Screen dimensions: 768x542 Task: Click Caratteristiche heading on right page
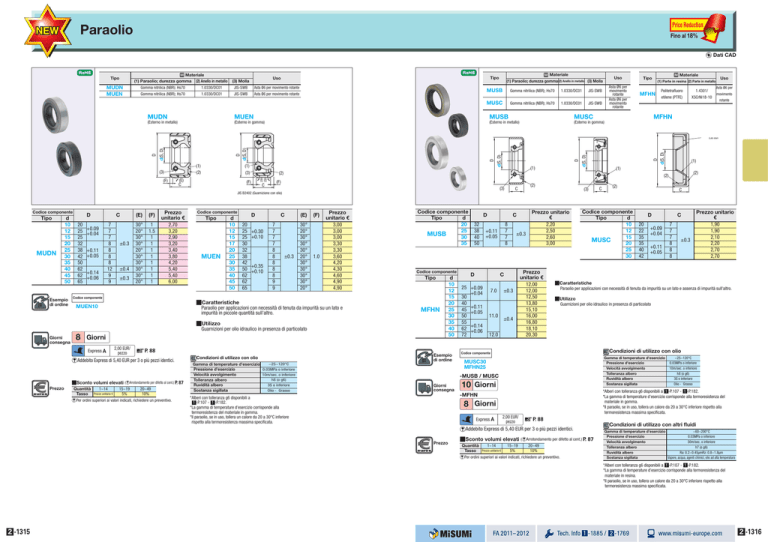pos(573,283)
